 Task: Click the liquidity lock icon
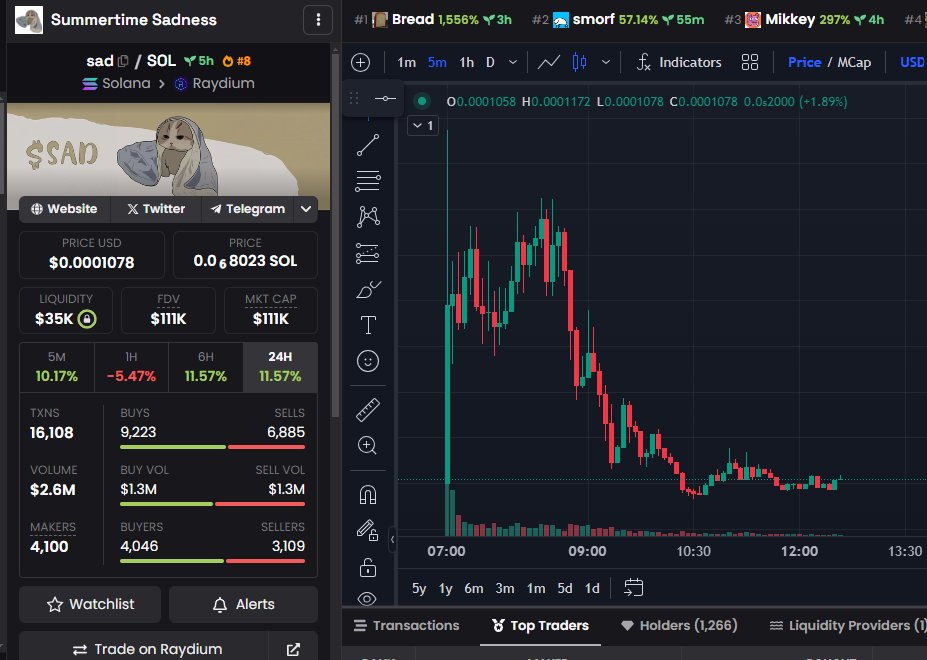click(x=87, y=319)
